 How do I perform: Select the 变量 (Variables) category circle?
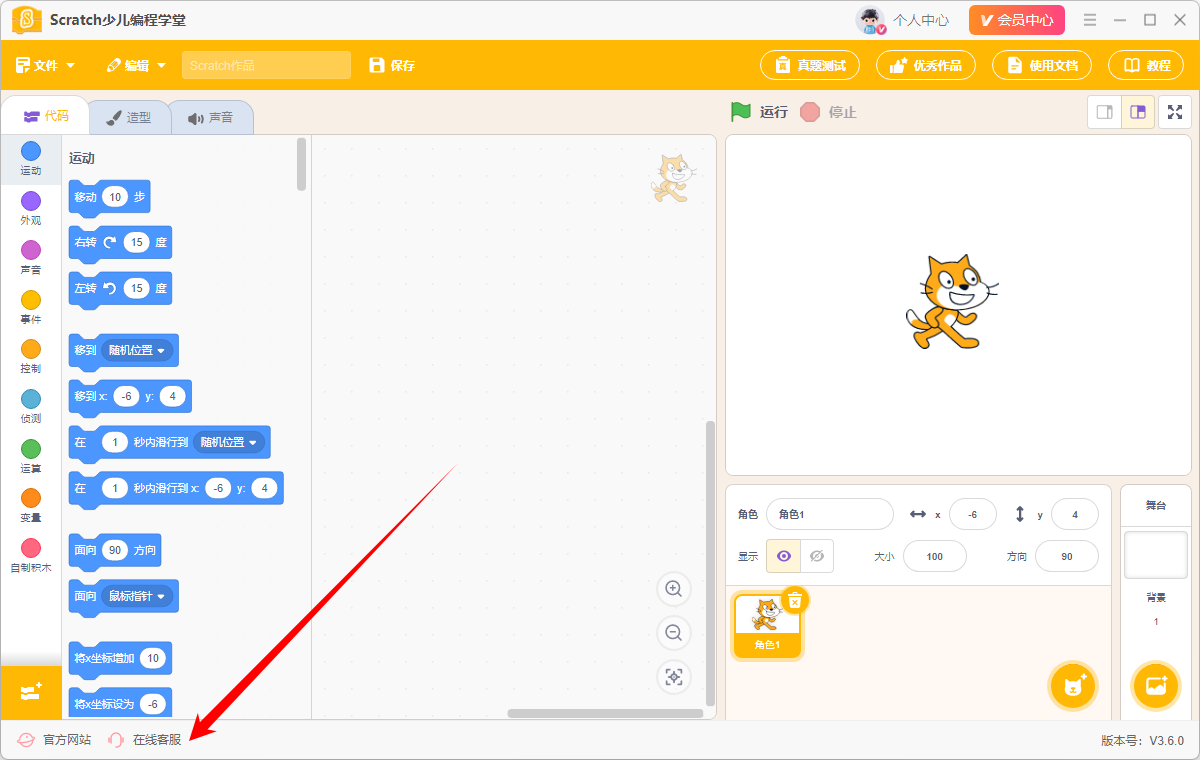tap(31, 498)
